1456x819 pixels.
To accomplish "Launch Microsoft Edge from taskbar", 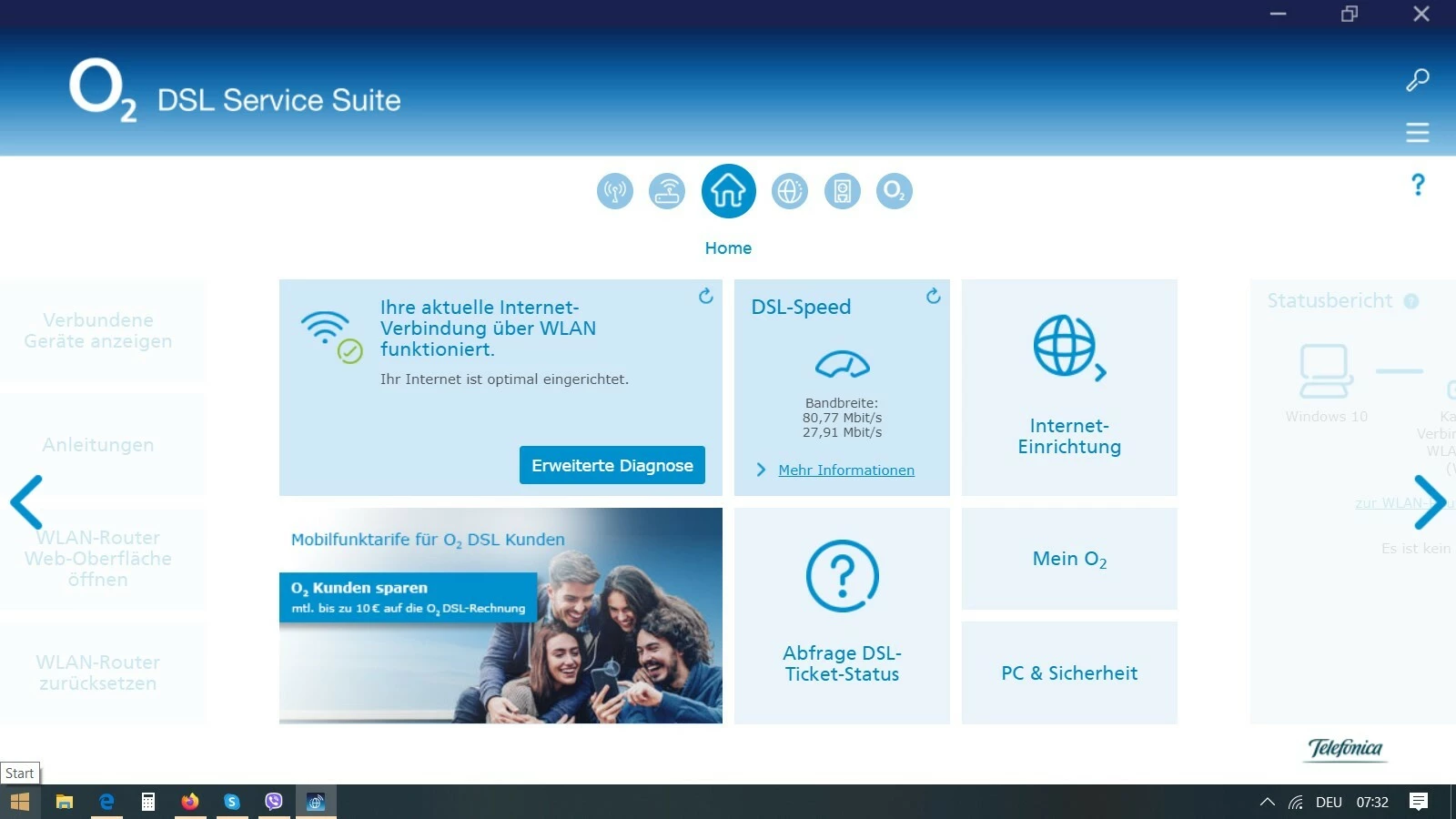I will [x=106, y=802].
